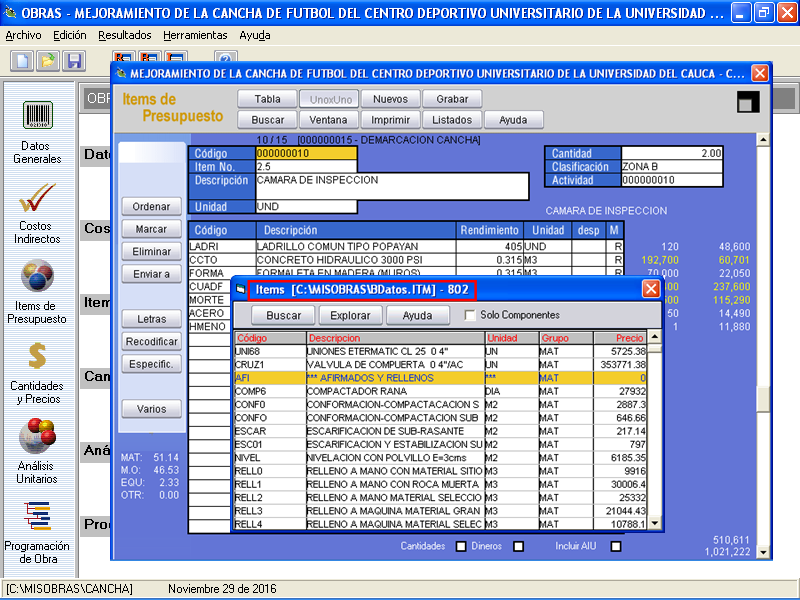
Task: Click the Ventana button
Action: pyautogui.click(x=329, y=120)
